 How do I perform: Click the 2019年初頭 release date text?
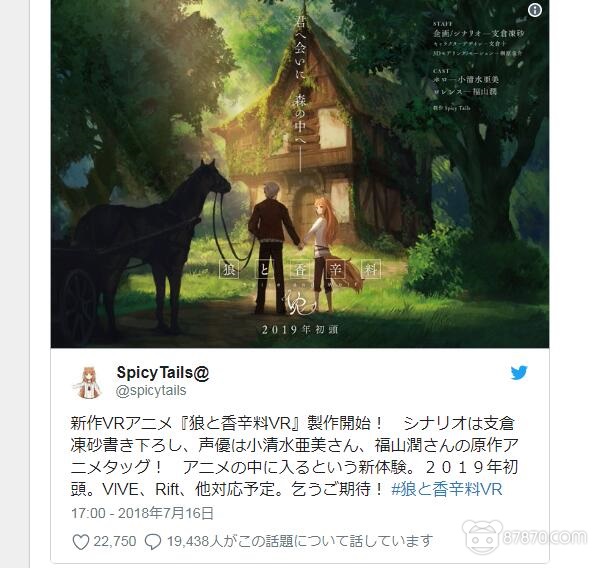300,330
